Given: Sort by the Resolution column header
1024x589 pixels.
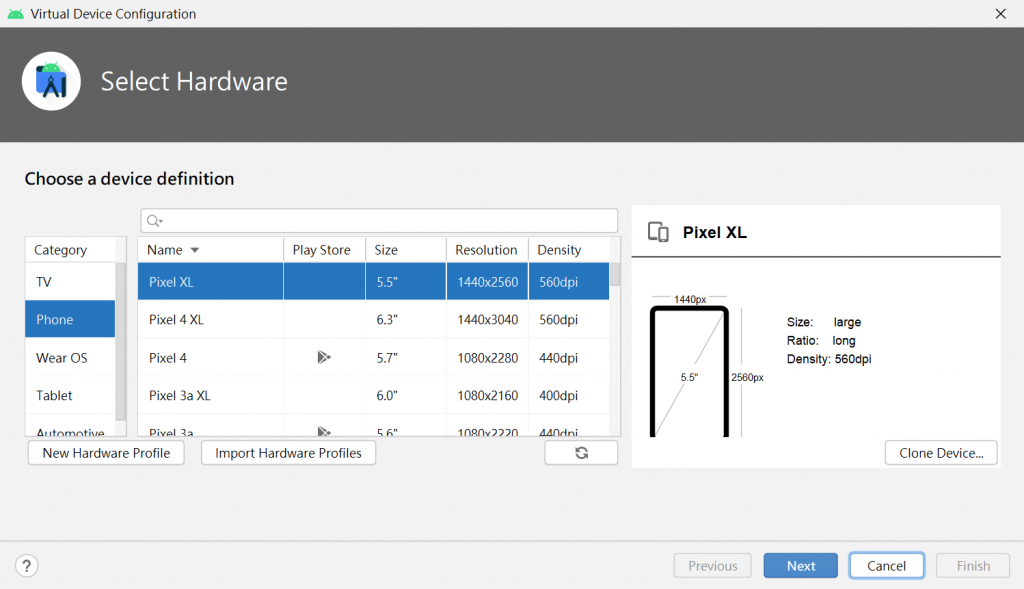Looking at the screenshot, I should click(x=487, y=249).
